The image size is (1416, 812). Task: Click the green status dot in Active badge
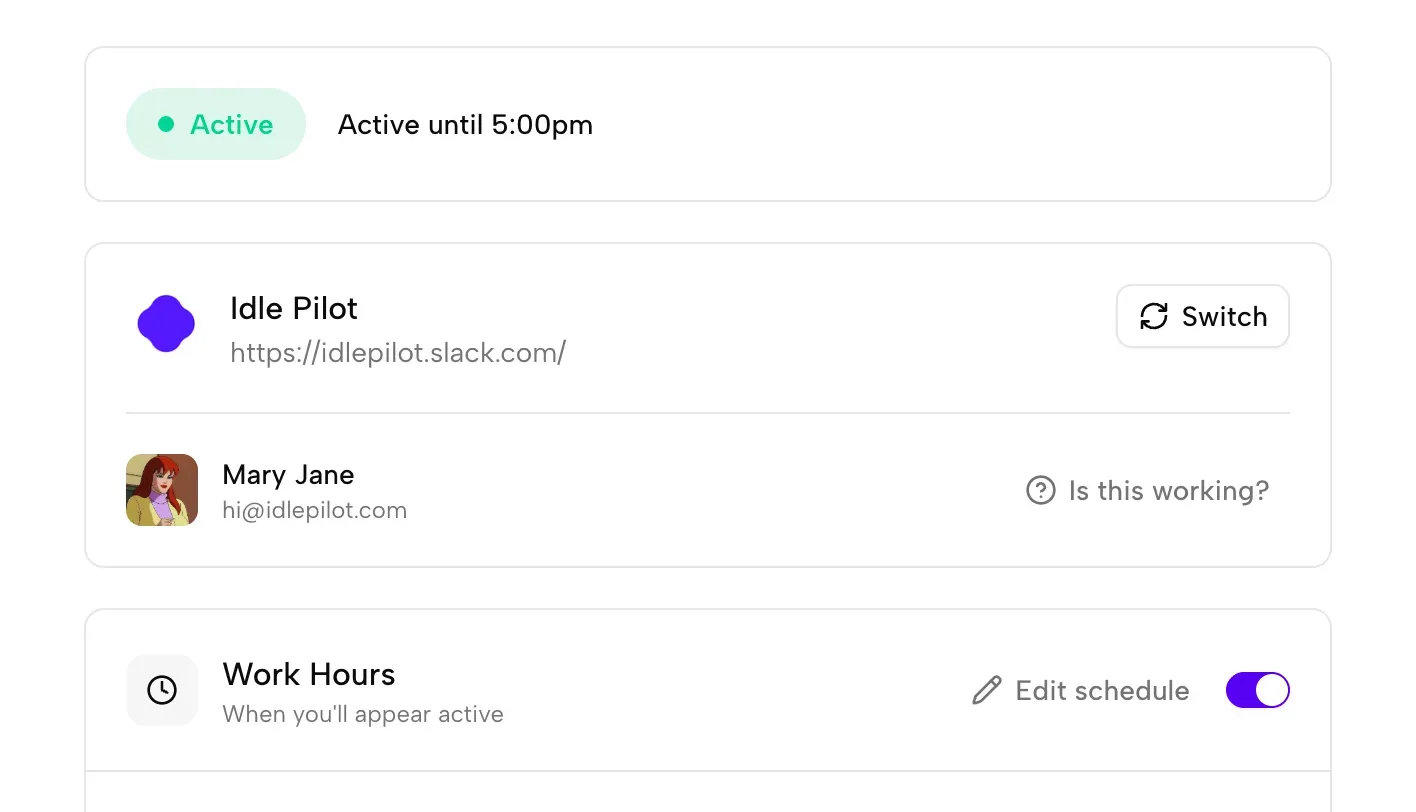[x=166, y=124]
